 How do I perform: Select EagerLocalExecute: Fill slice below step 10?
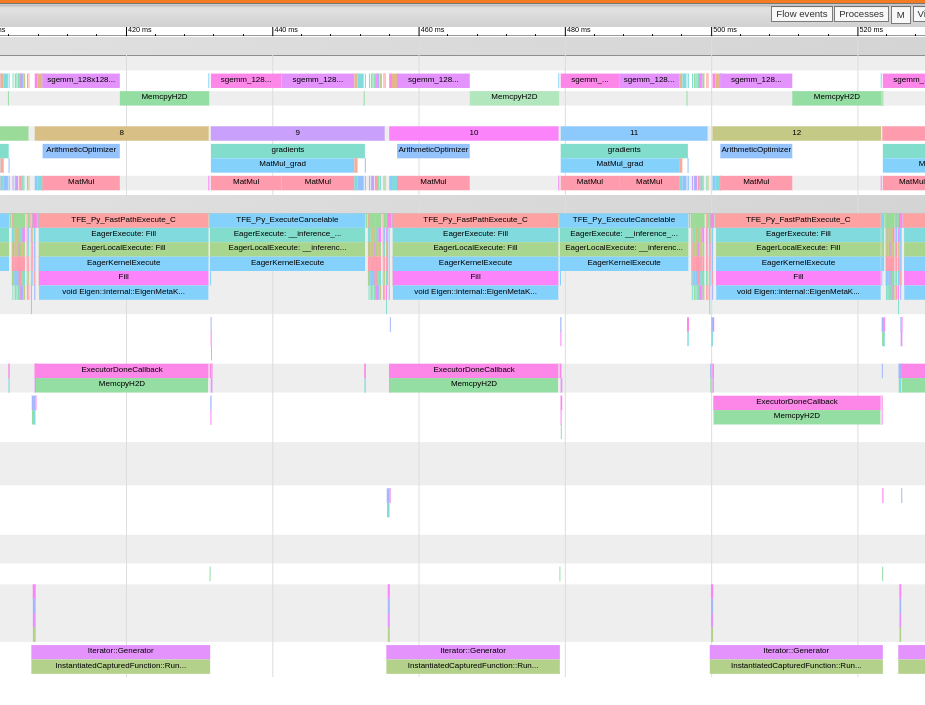pos(475,248)
